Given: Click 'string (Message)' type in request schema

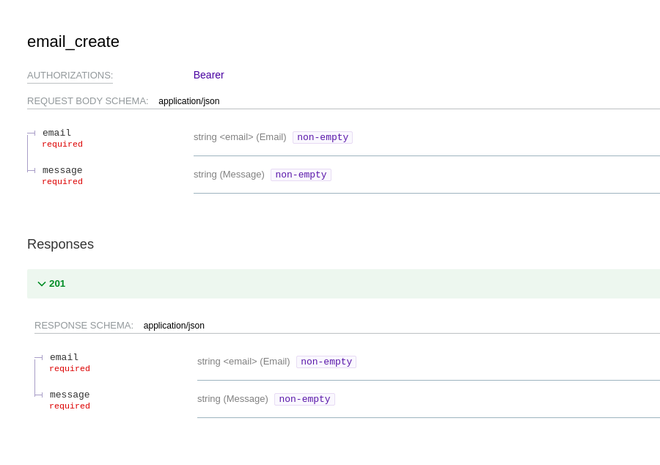Looking at the screenshot, I should pyautogui.click(x=229, y=175).
